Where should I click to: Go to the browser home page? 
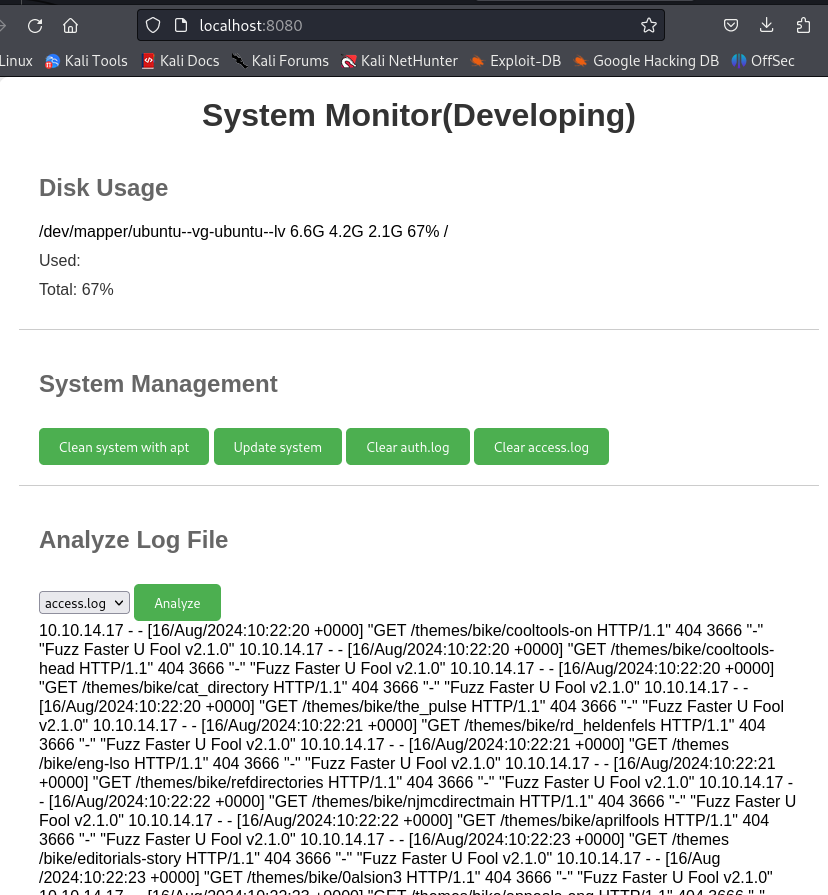70,25
